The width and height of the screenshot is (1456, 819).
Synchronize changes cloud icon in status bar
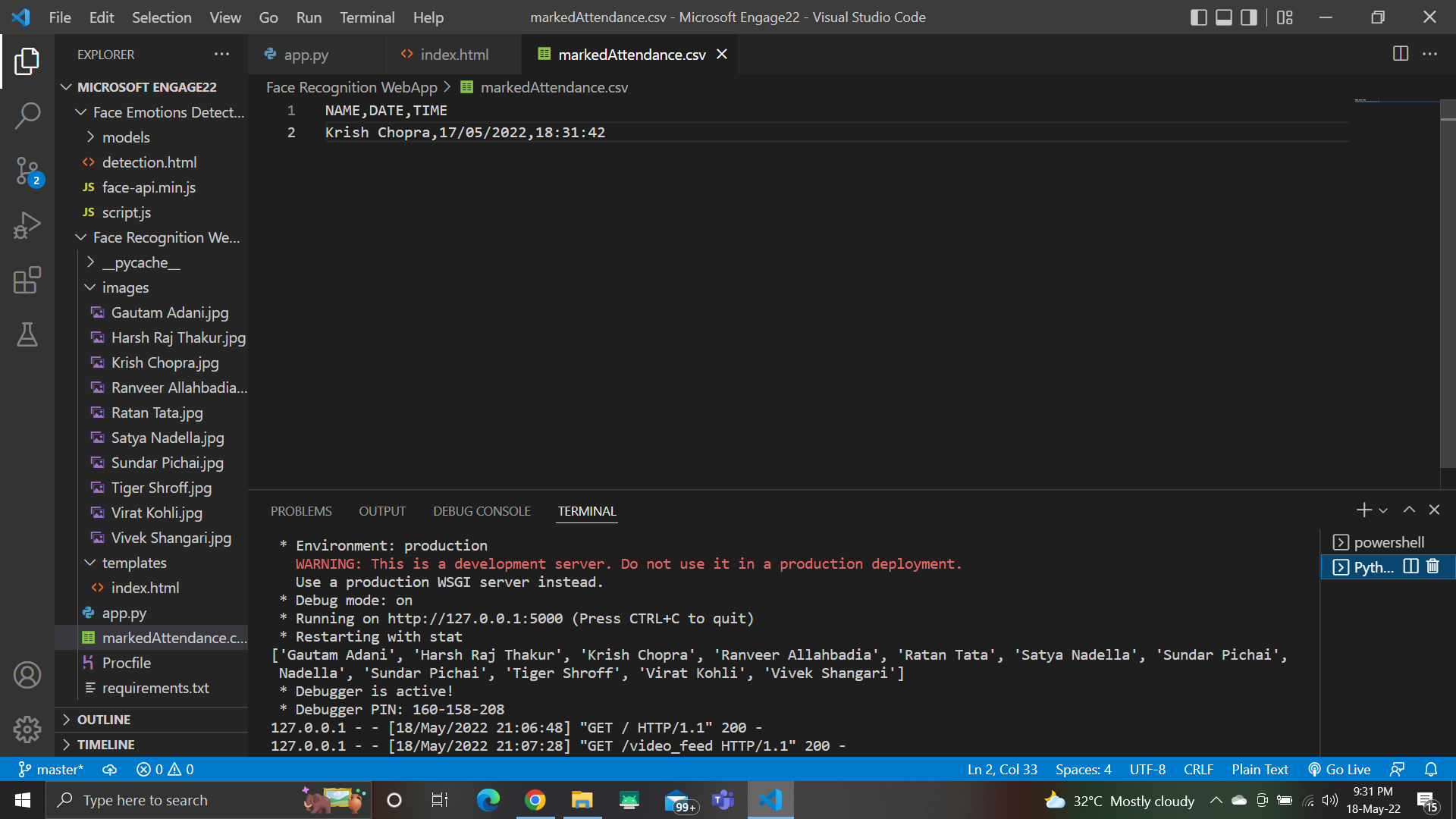pos(110,769)
